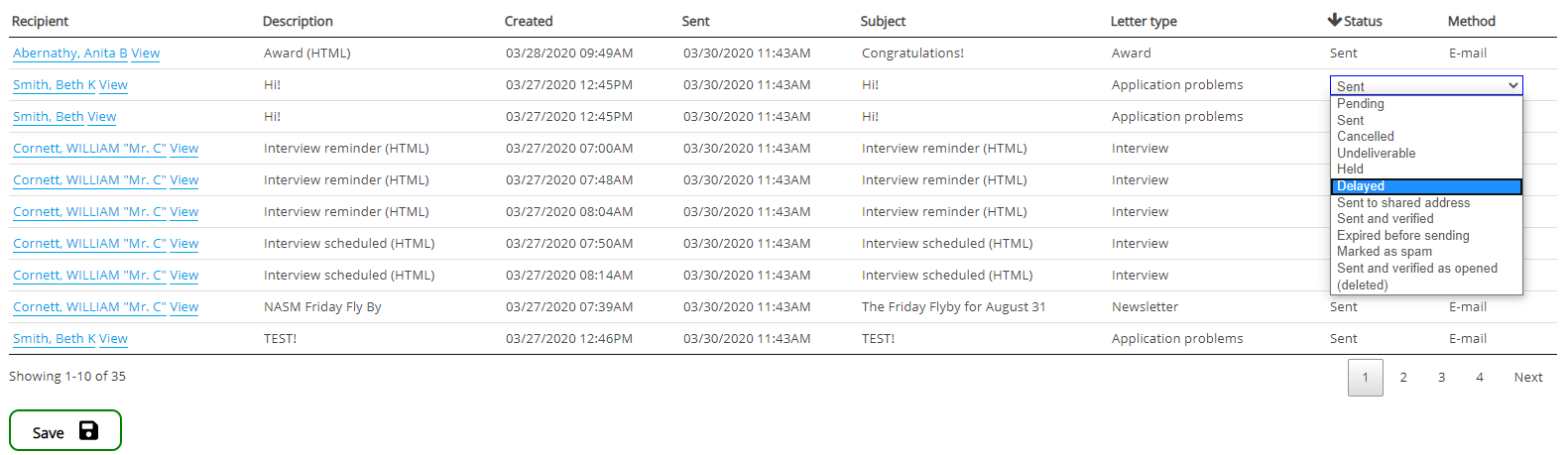The width and height of the screenshot is (1568, 455).
Task: Click the Status column sort arrow
Action: (1334, 21)
